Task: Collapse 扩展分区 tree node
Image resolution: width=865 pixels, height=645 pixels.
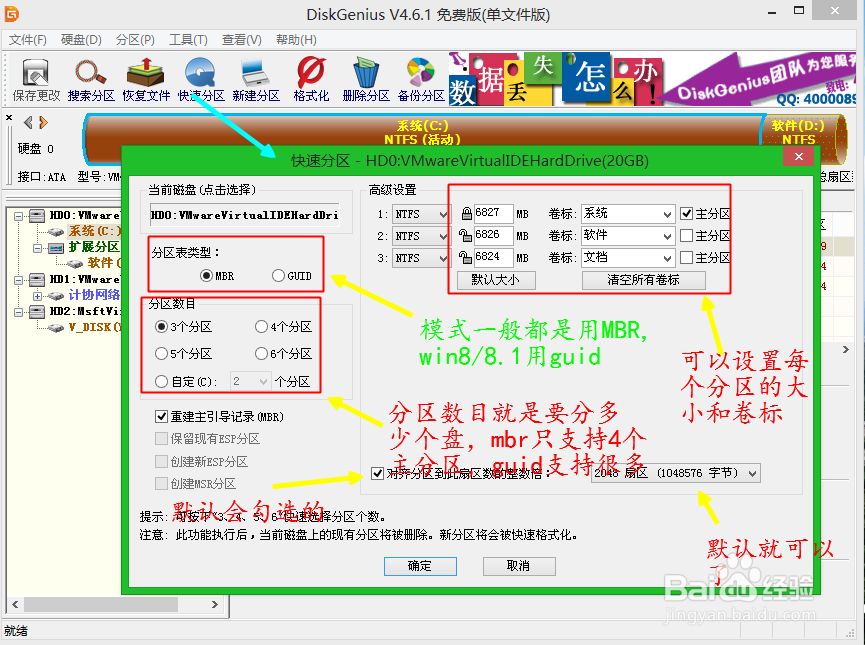Action: 38,248
